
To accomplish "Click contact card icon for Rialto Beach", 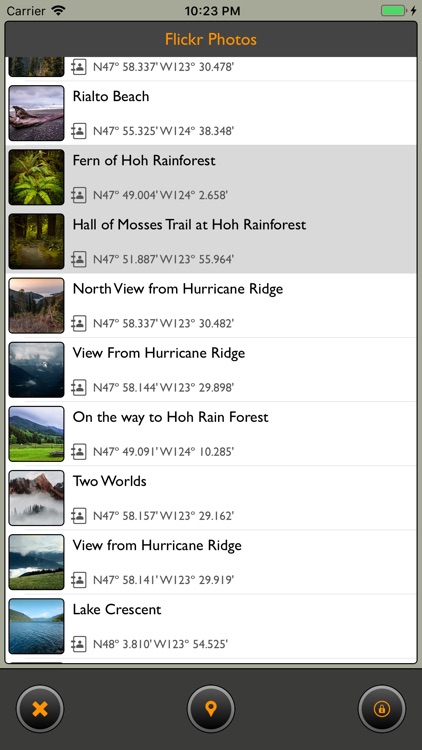I will coord(78,131).
